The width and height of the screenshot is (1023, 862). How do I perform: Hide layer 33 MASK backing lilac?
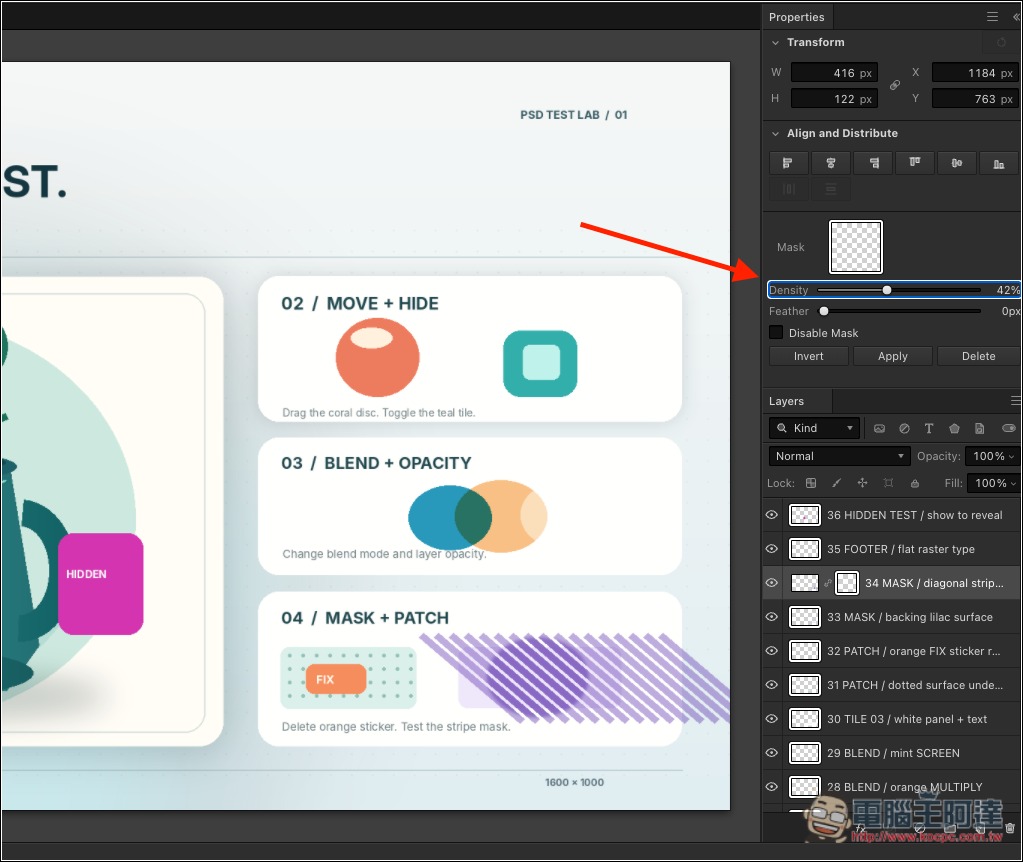pyautogui.click(x=772, y=617)
